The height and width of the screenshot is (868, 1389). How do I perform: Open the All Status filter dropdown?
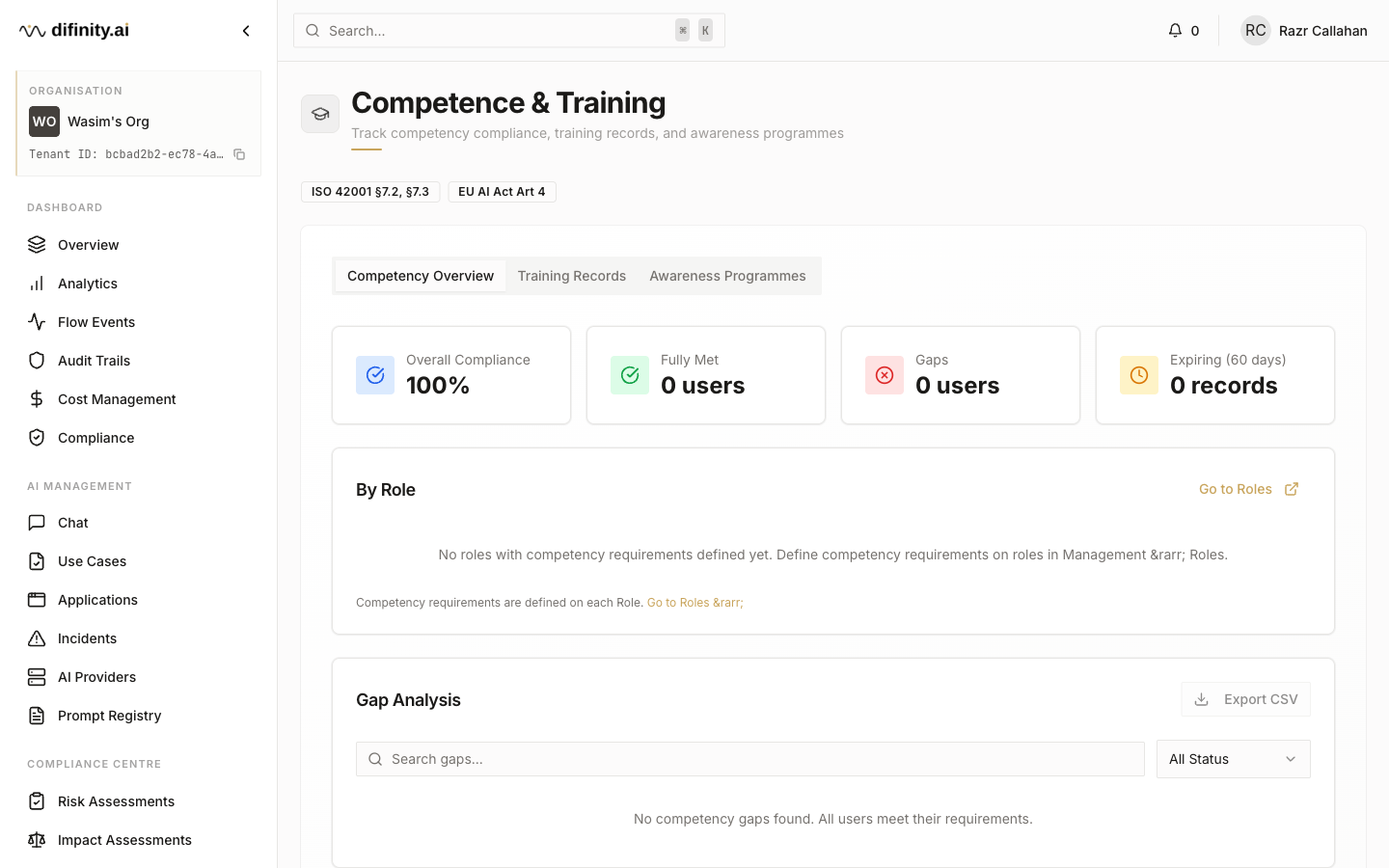point(1233,759)
